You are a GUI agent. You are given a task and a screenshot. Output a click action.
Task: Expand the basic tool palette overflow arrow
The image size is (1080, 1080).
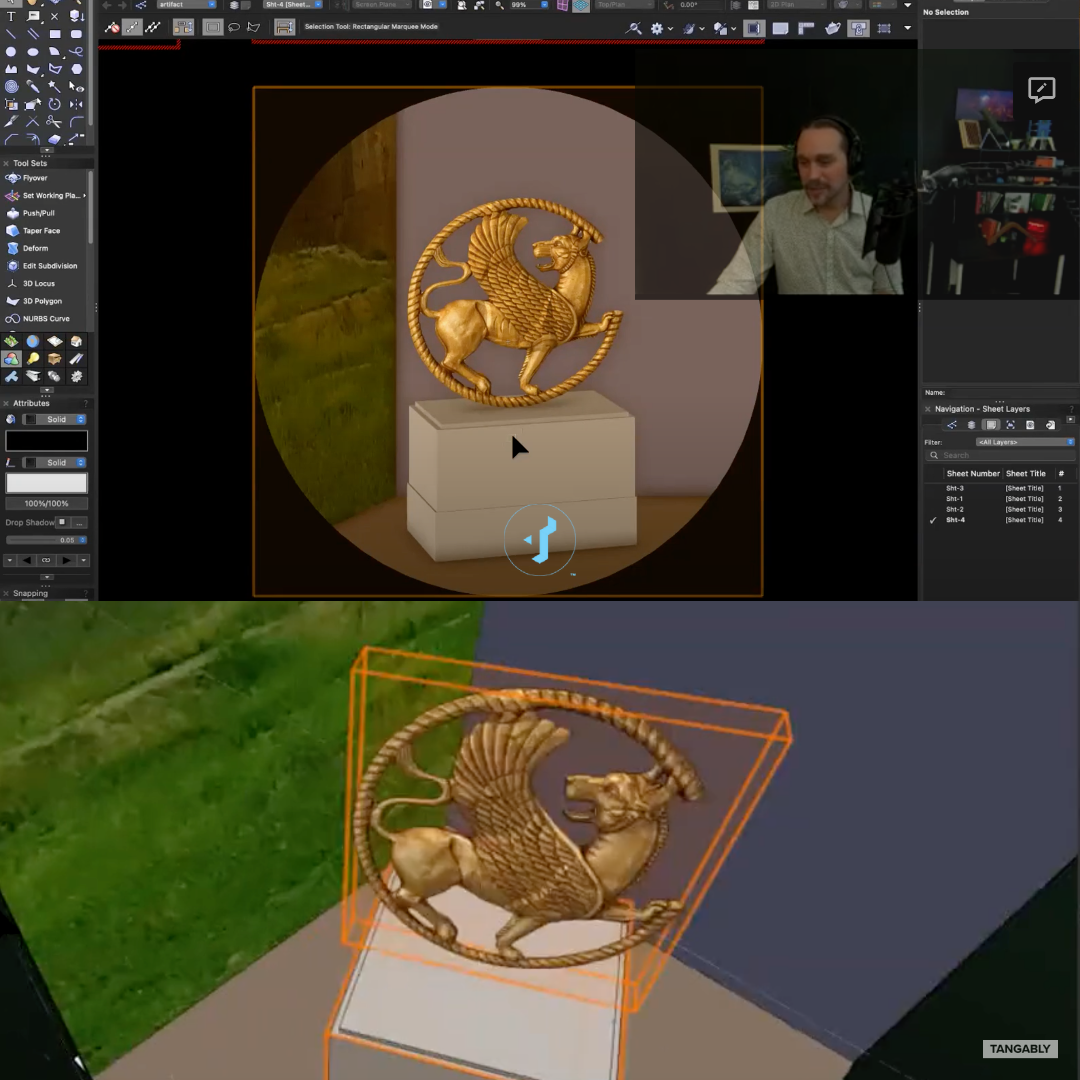(x=46, y=149)
